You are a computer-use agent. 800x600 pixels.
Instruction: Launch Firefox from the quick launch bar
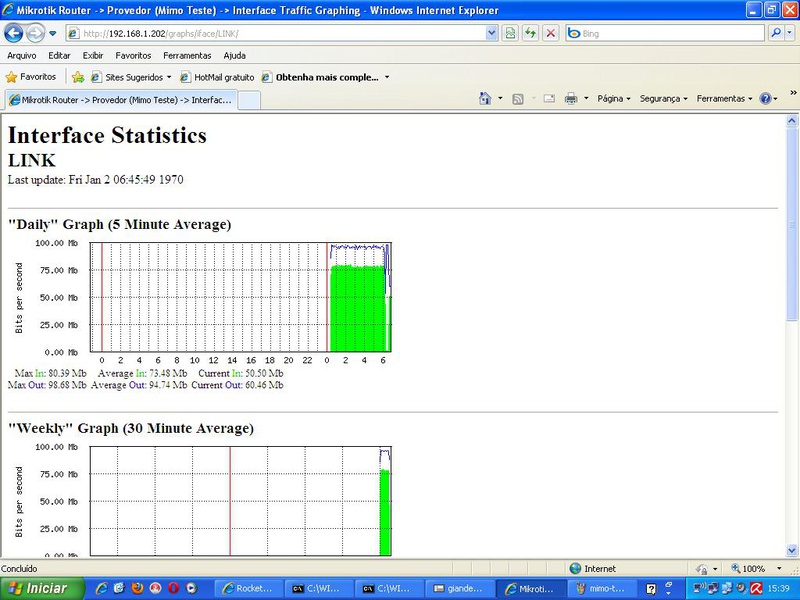tap(137, 588)
